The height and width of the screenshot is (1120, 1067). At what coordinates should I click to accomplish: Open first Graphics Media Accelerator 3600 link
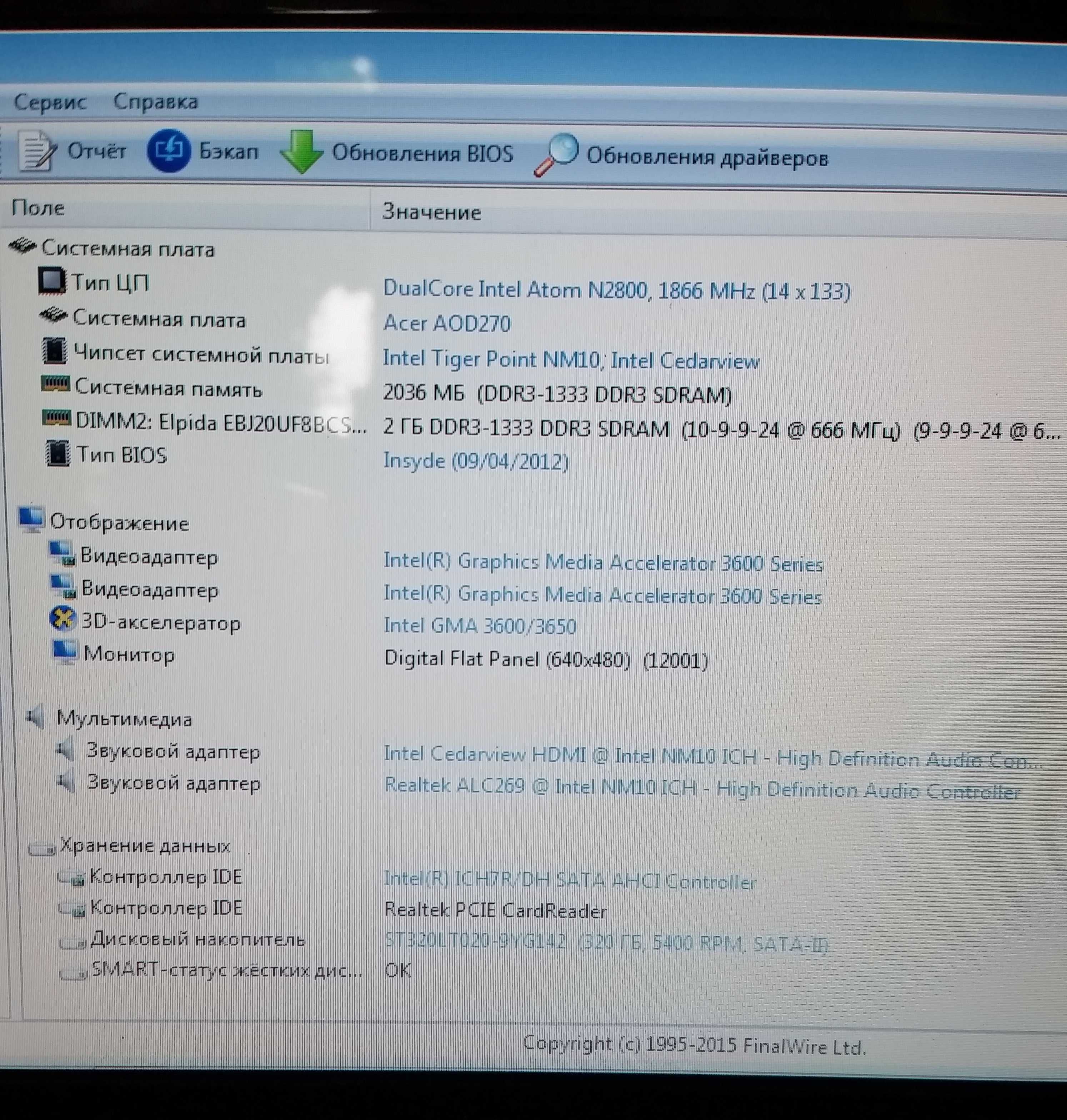click(x=603, y=562)
